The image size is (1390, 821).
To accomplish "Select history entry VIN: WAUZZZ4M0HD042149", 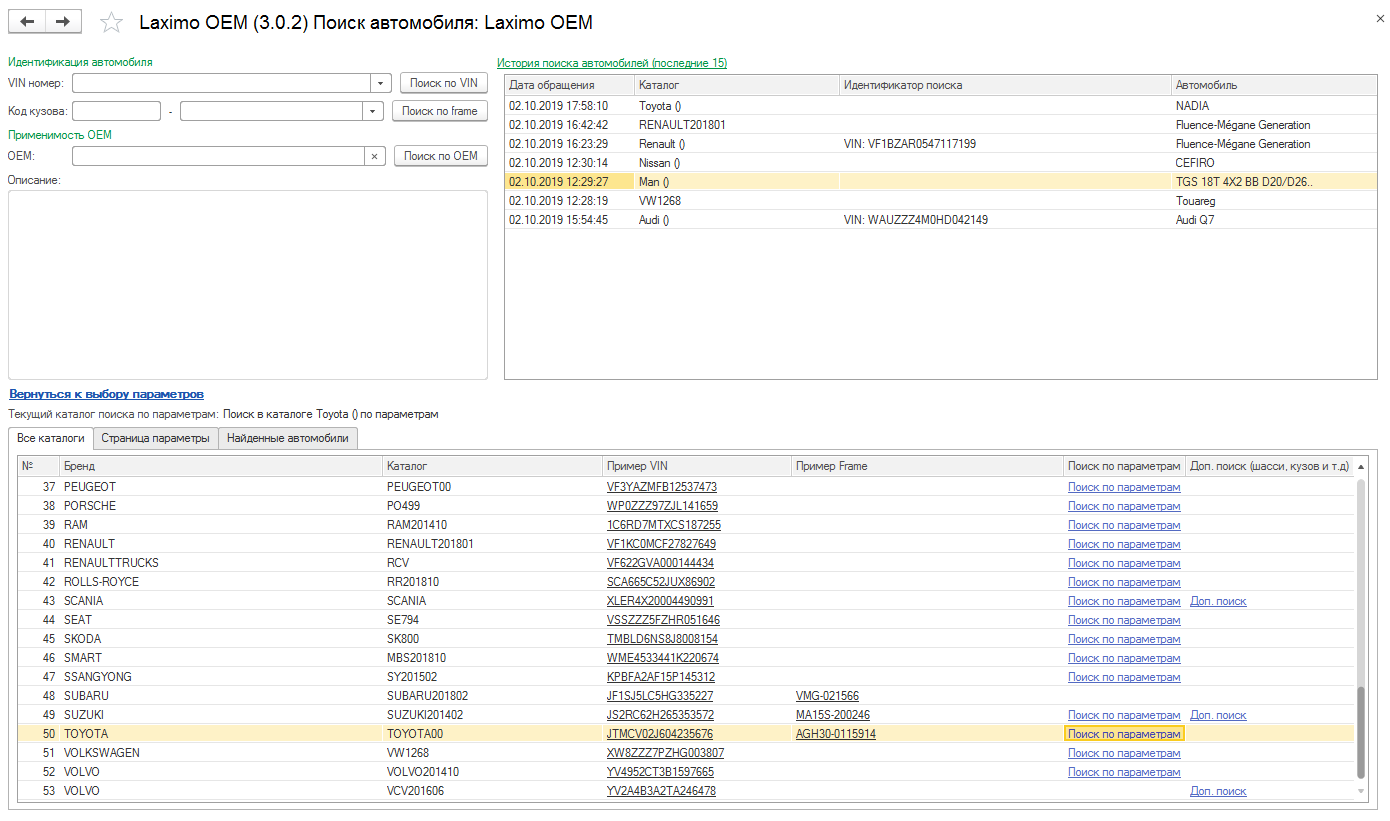I will pyautogui.click(x=941, y=220).
